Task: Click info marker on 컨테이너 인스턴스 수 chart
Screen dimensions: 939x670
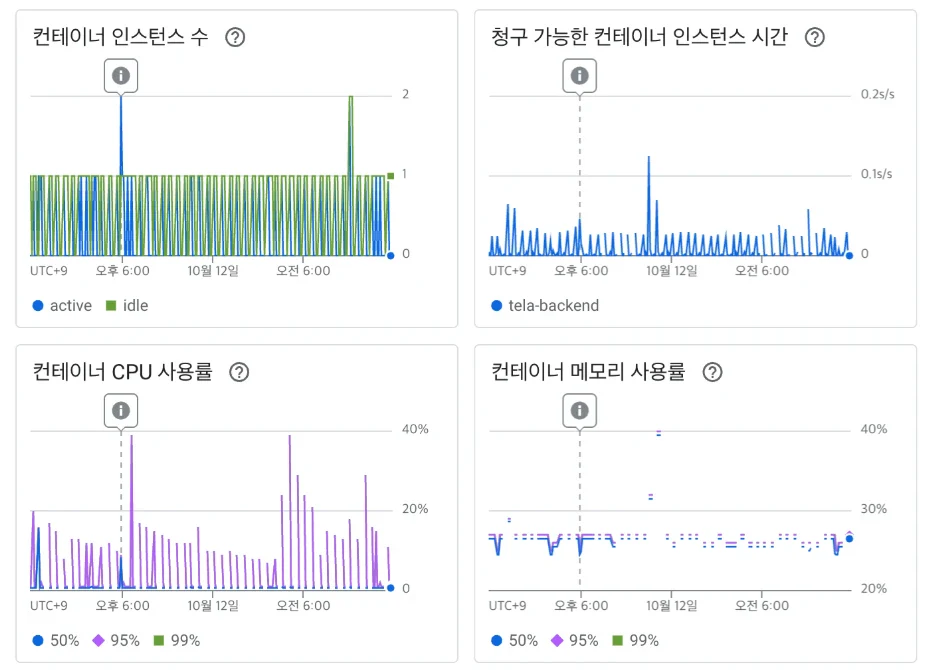Action: point(121,75)
